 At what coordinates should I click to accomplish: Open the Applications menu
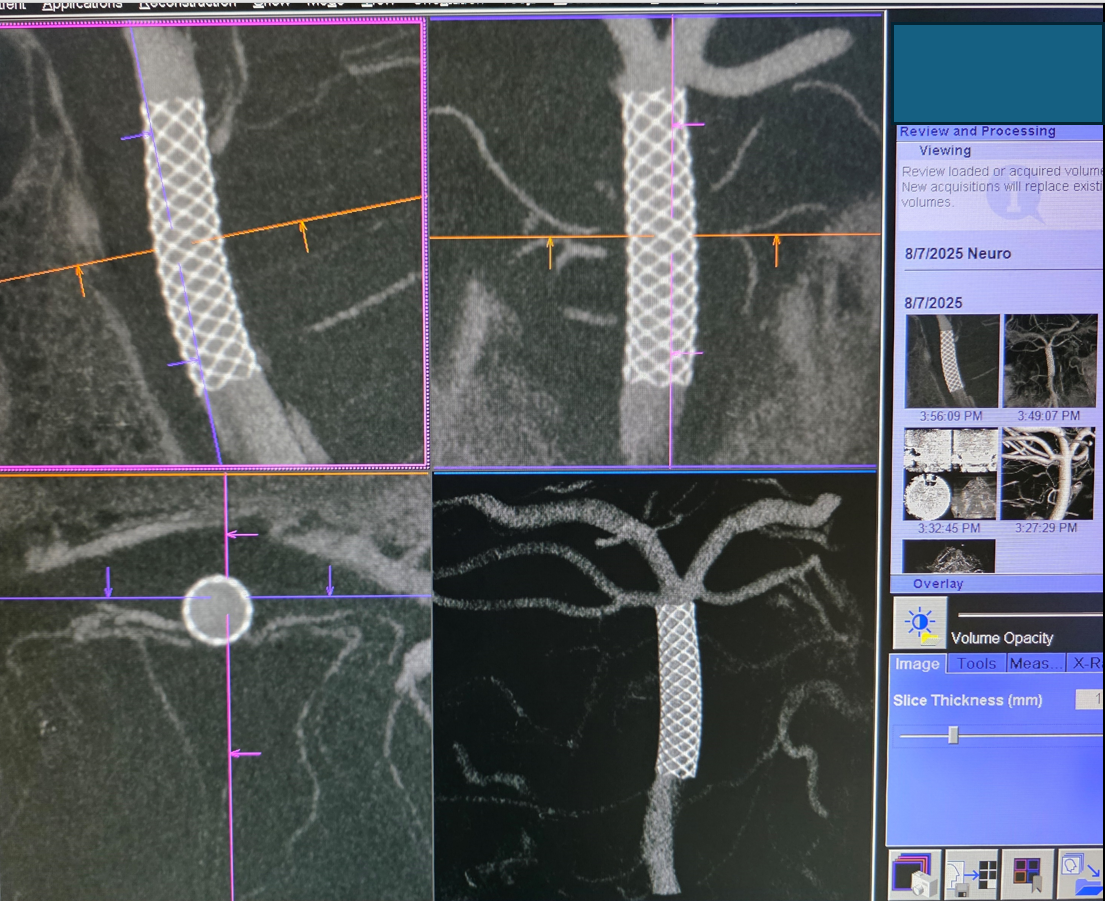click(x=82, y=4)
